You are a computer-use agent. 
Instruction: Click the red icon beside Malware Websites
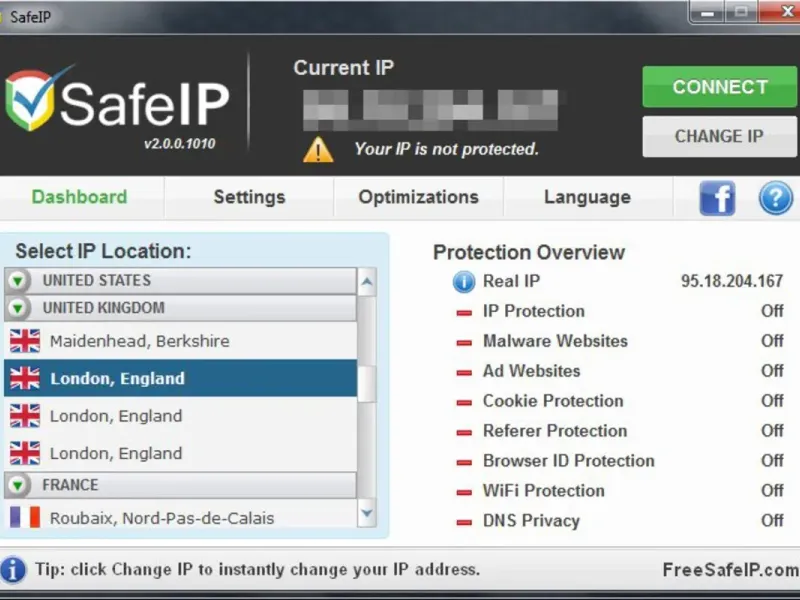tap(464, 342)
